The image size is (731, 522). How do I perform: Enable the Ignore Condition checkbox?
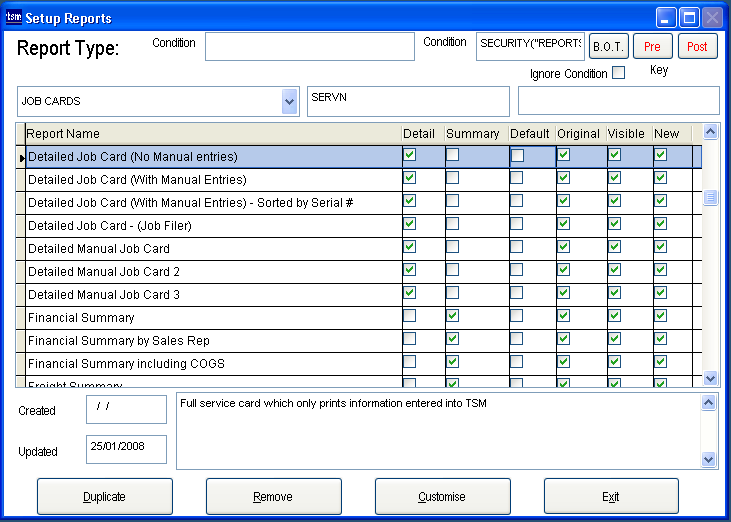coord(618,73)
